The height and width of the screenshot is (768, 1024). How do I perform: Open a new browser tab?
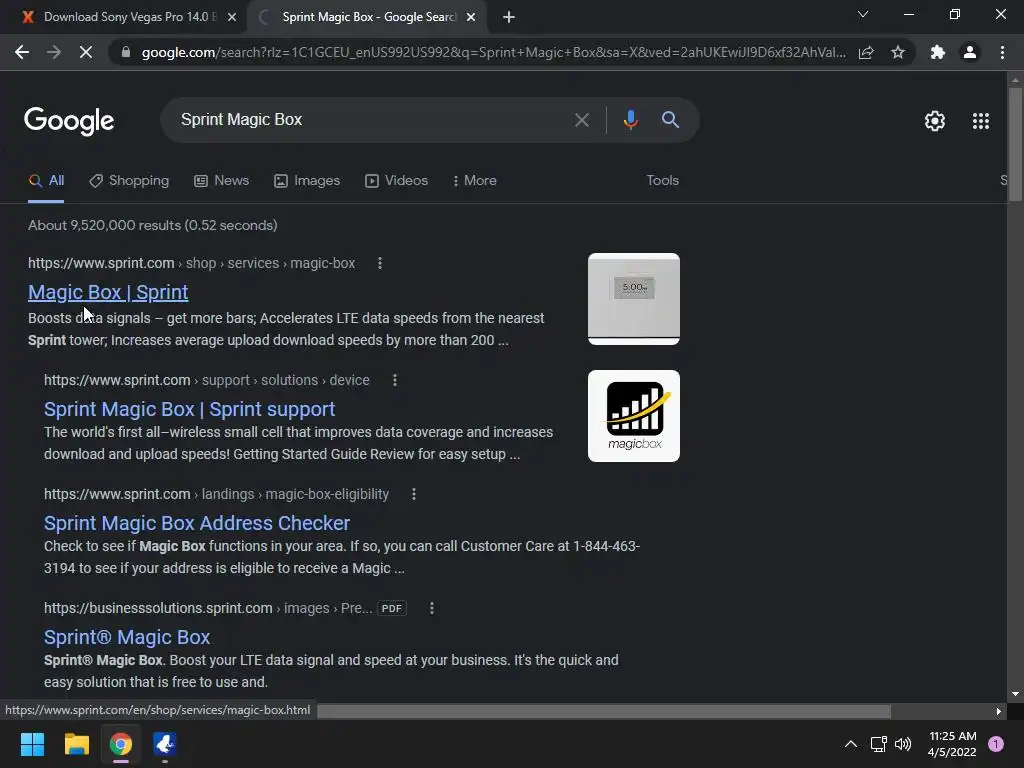[509, 17]
